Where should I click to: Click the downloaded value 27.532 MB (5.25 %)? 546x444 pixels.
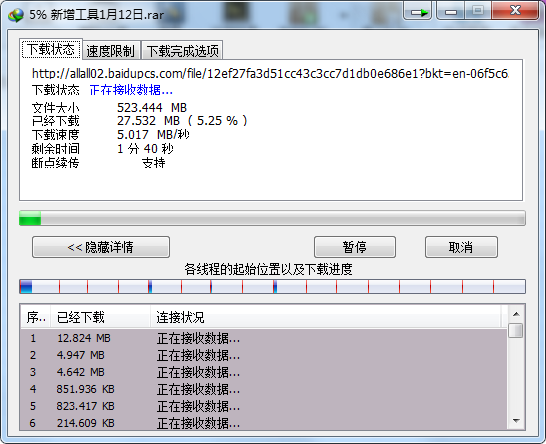pos(182,121)
